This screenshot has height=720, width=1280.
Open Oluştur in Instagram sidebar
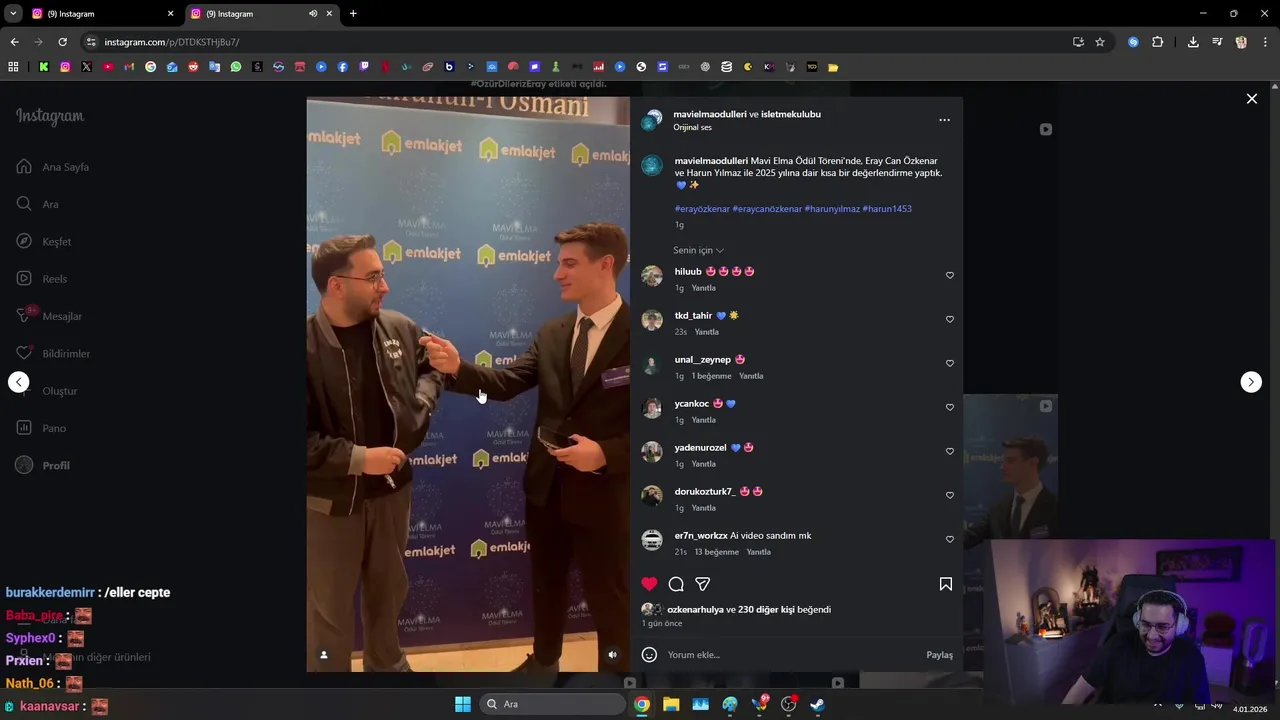tap(47, 391)
